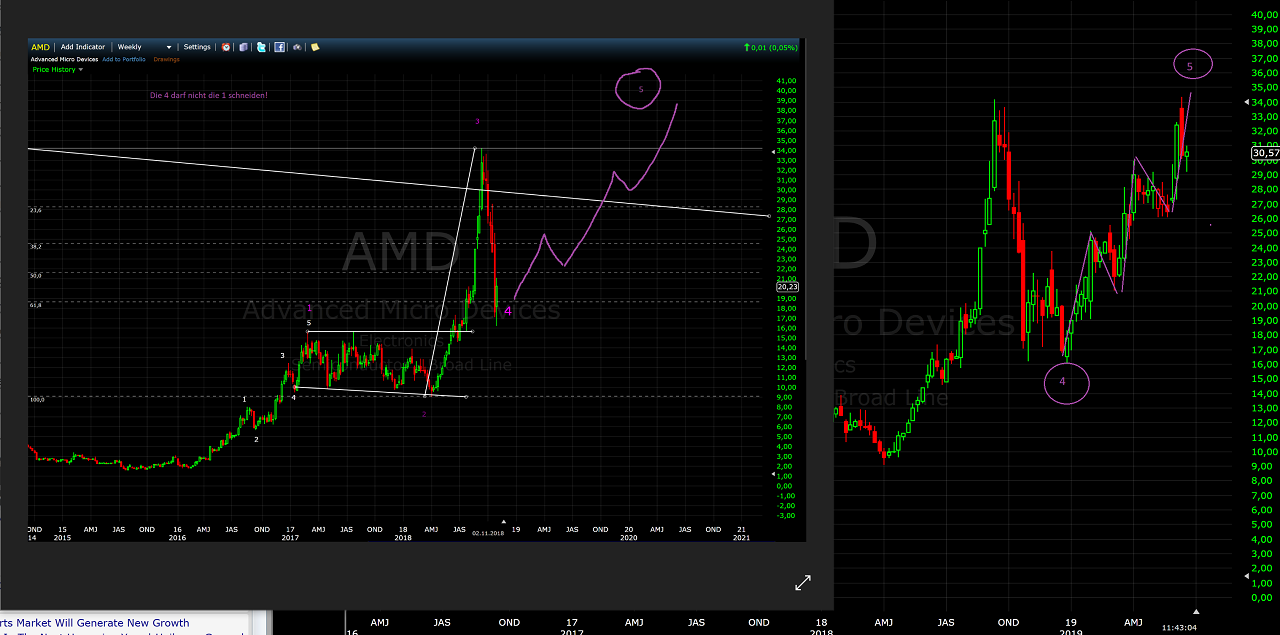Open the Weekly timeframe dropdown
This screenshot has height=635, width=1280.
click(x=144, y=47)
